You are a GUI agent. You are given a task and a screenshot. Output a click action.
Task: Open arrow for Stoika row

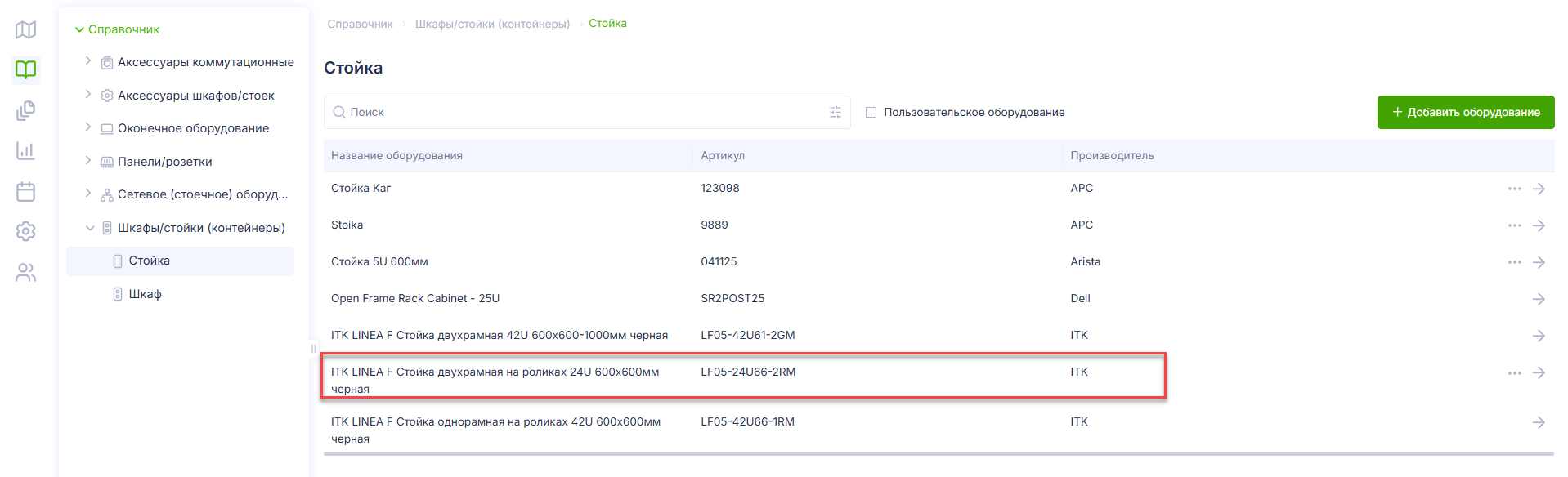pos(1539,225)
